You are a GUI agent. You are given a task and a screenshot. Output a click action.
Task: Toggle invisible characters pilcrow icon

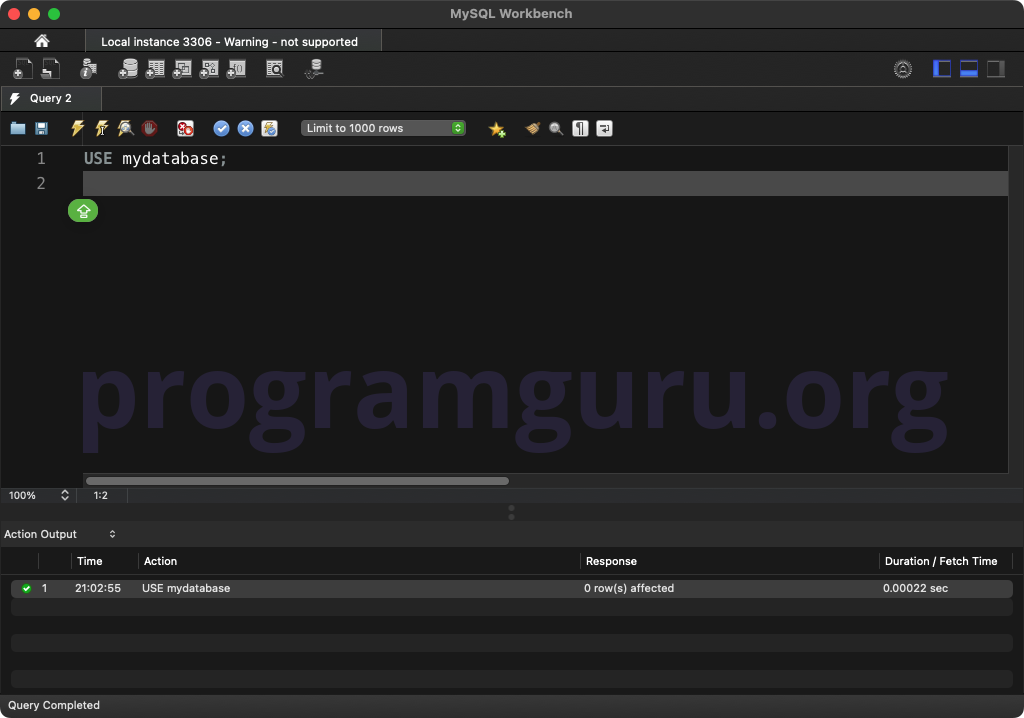[580, 128]
